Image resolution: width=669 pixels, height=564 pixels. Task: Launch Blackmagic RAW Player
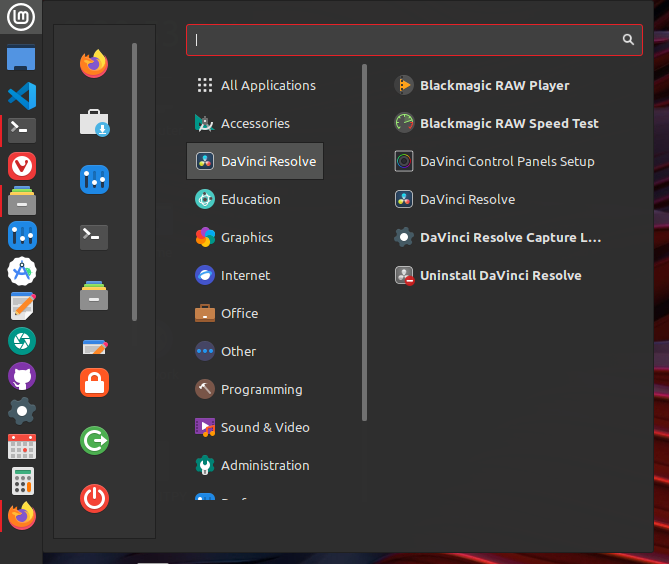(x=481, y=85)
